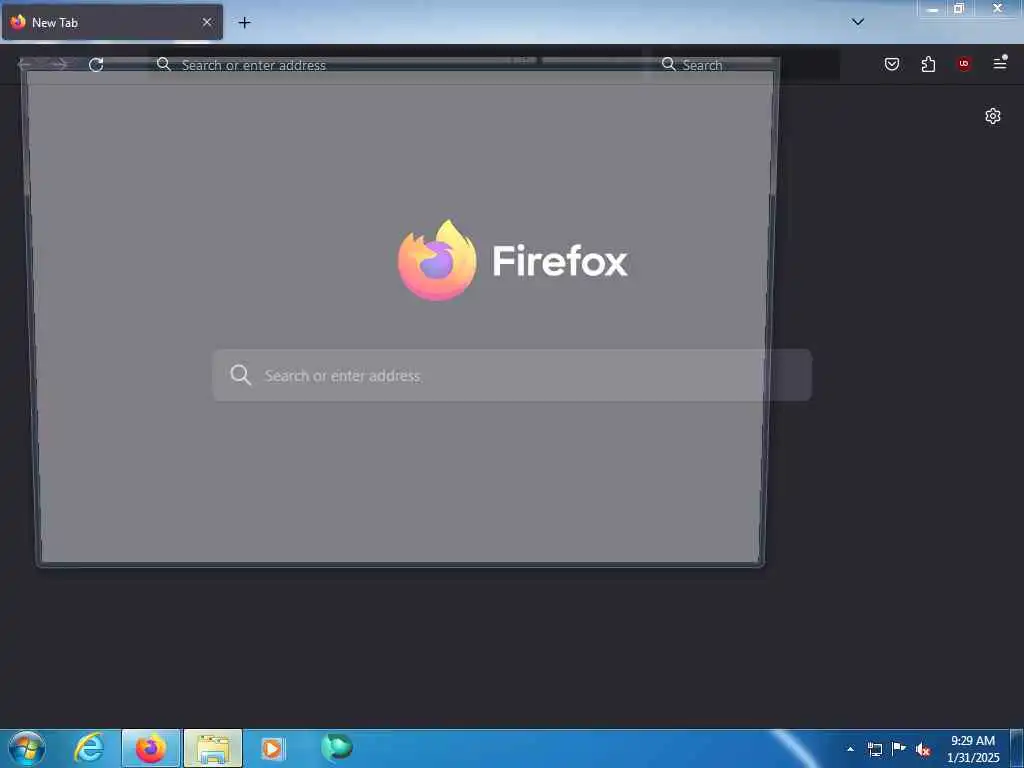The image size is (1024, 768).
Task: Open the muted volume tray icon
Action: pos(923,750)
